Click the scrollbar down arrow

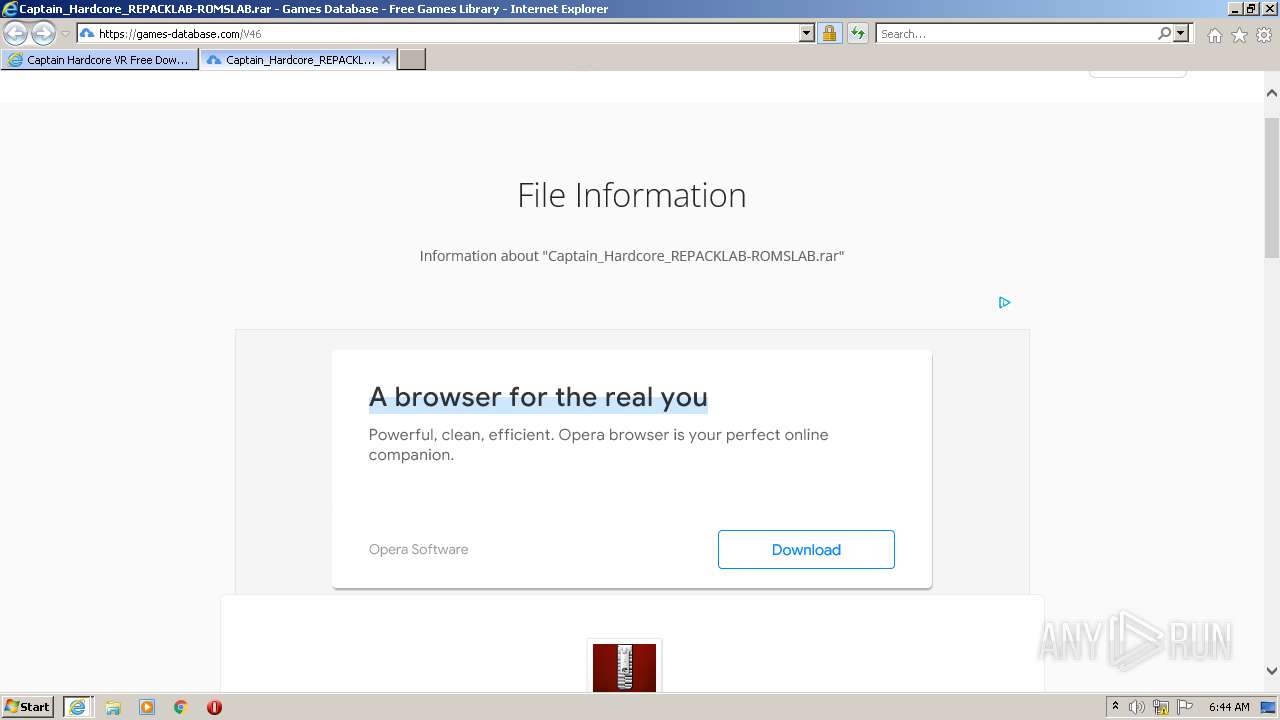tap(1272, 671)
